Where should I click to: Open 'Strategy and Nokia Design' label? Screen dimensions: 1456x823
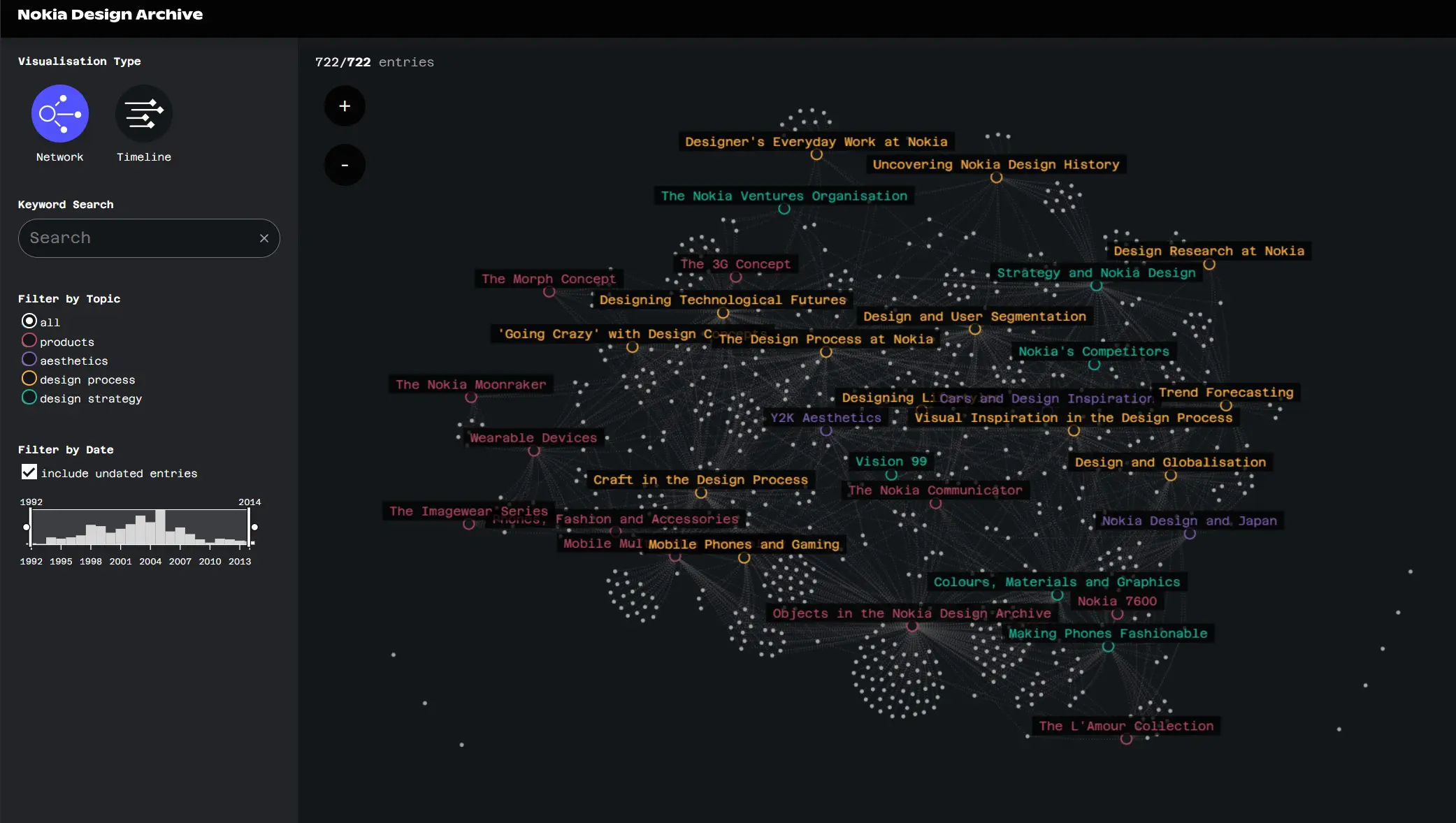1096,273
